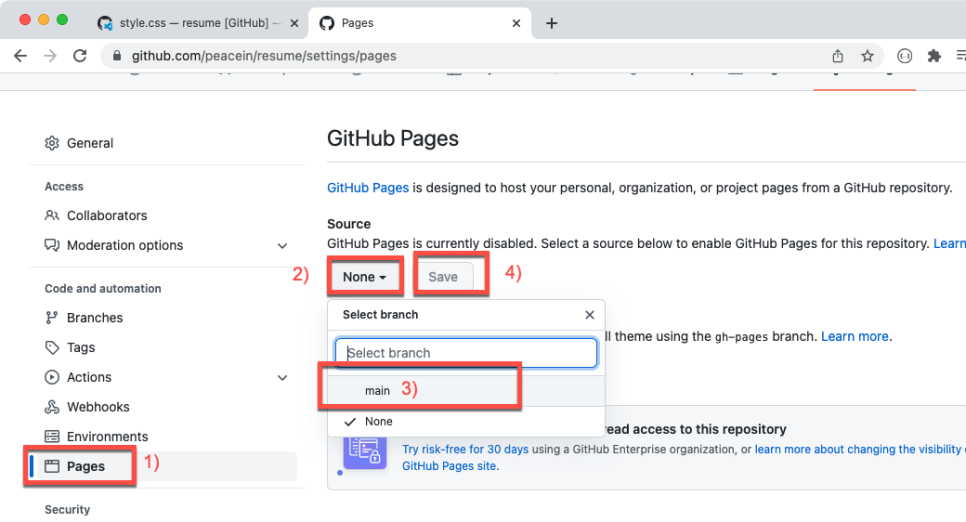
Task: Click the circular extension icon in toolbar
Action: click(x=904, y=56)
